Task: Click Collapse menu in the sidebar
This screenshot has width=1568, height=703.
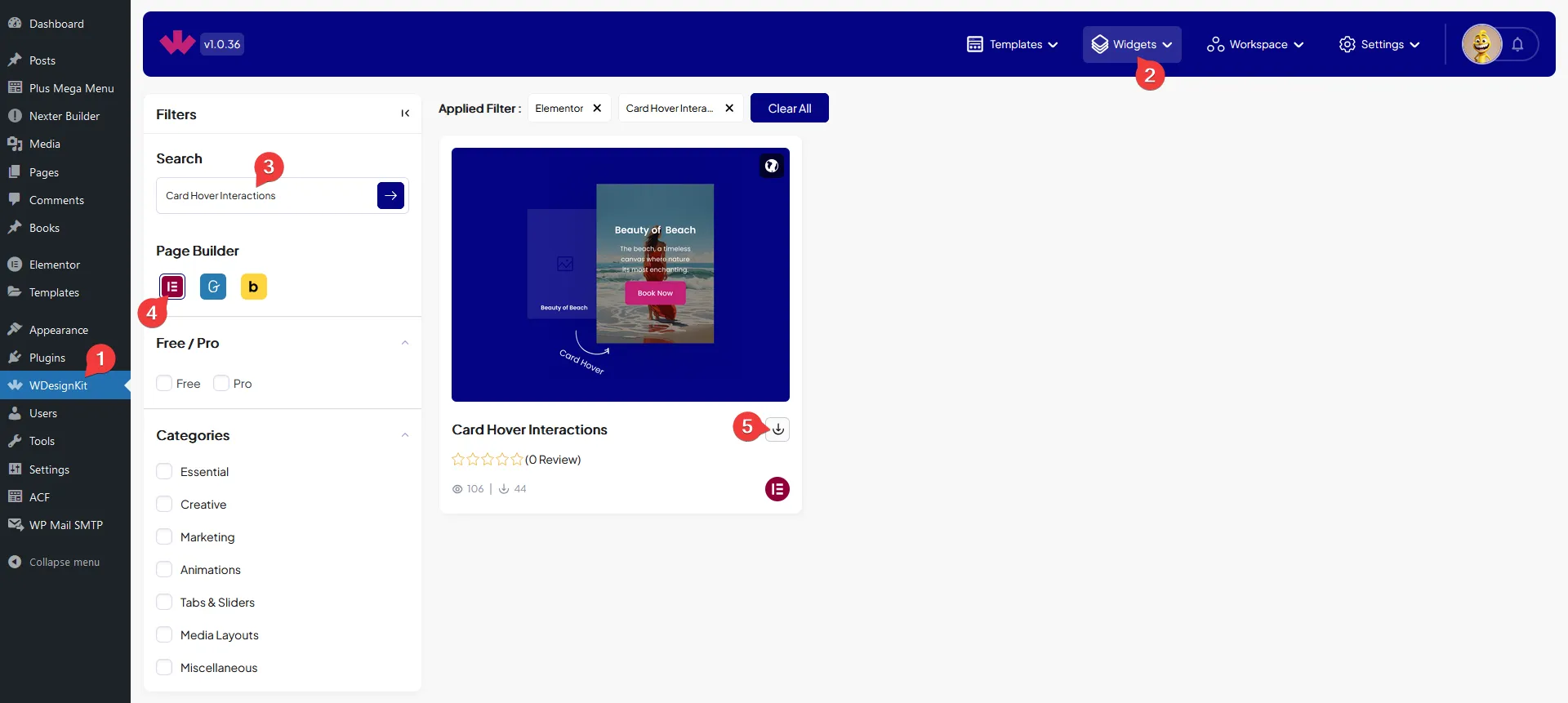Action: pyautogui.click(x=64, y=562)
